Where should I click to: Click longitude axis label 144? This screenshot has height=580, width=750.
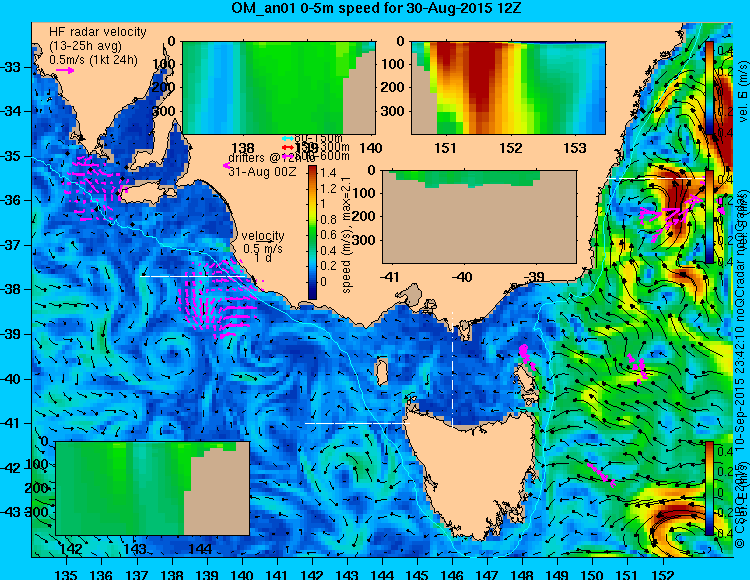tap(382, 574)
